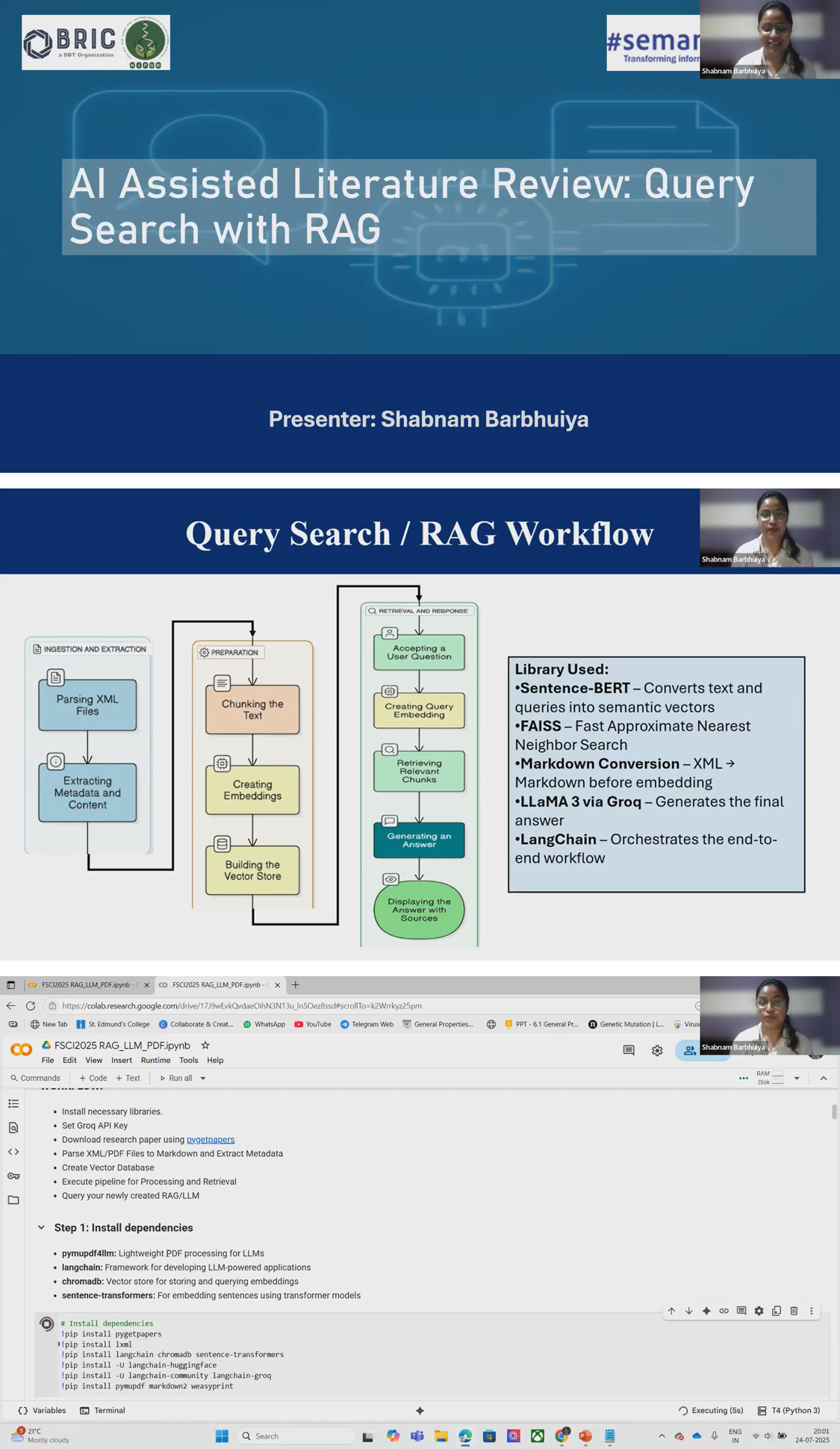Switch to the first FSCI2025 RAG_LLM_PDF tab
This screenshot has height=1449, width=840.
pos(85,984)
